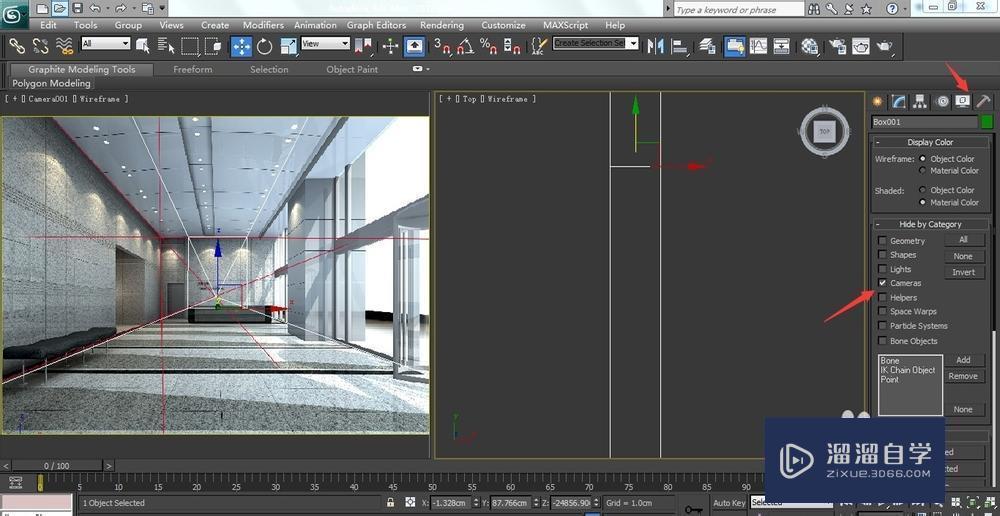Viewport: 1000px width, 516px height.
Task: Click the All button in Hide by Category
Action: coord(963,240)
